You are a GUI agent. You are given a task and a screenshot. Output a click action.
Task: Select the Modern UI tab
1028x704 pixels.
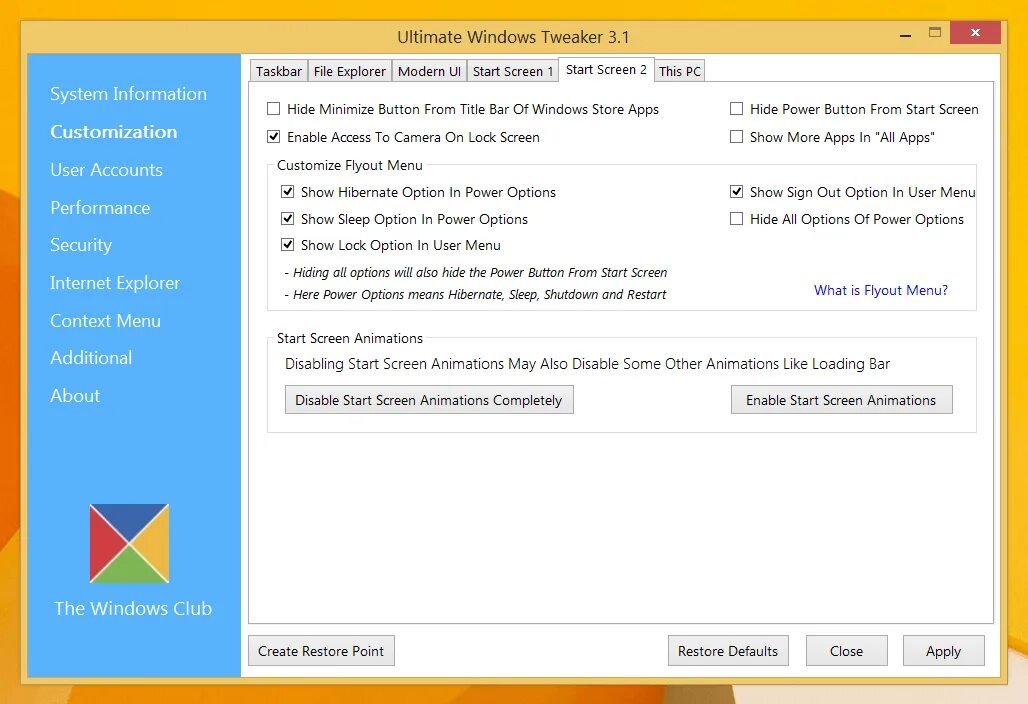coord(429,71)
